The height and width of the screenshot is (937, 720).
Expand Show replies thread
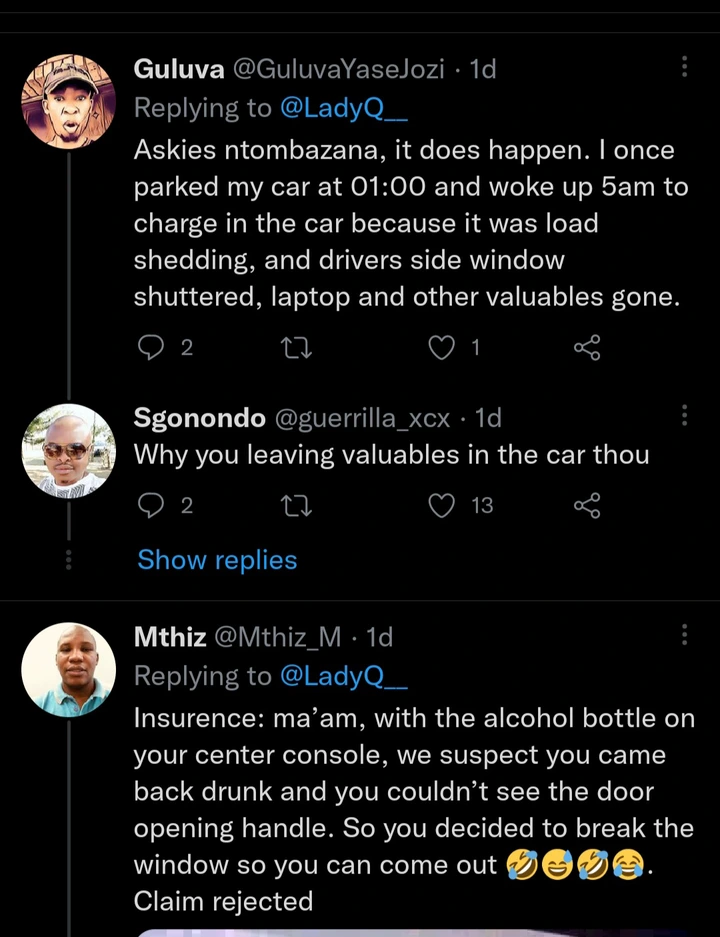coord(217,560)
